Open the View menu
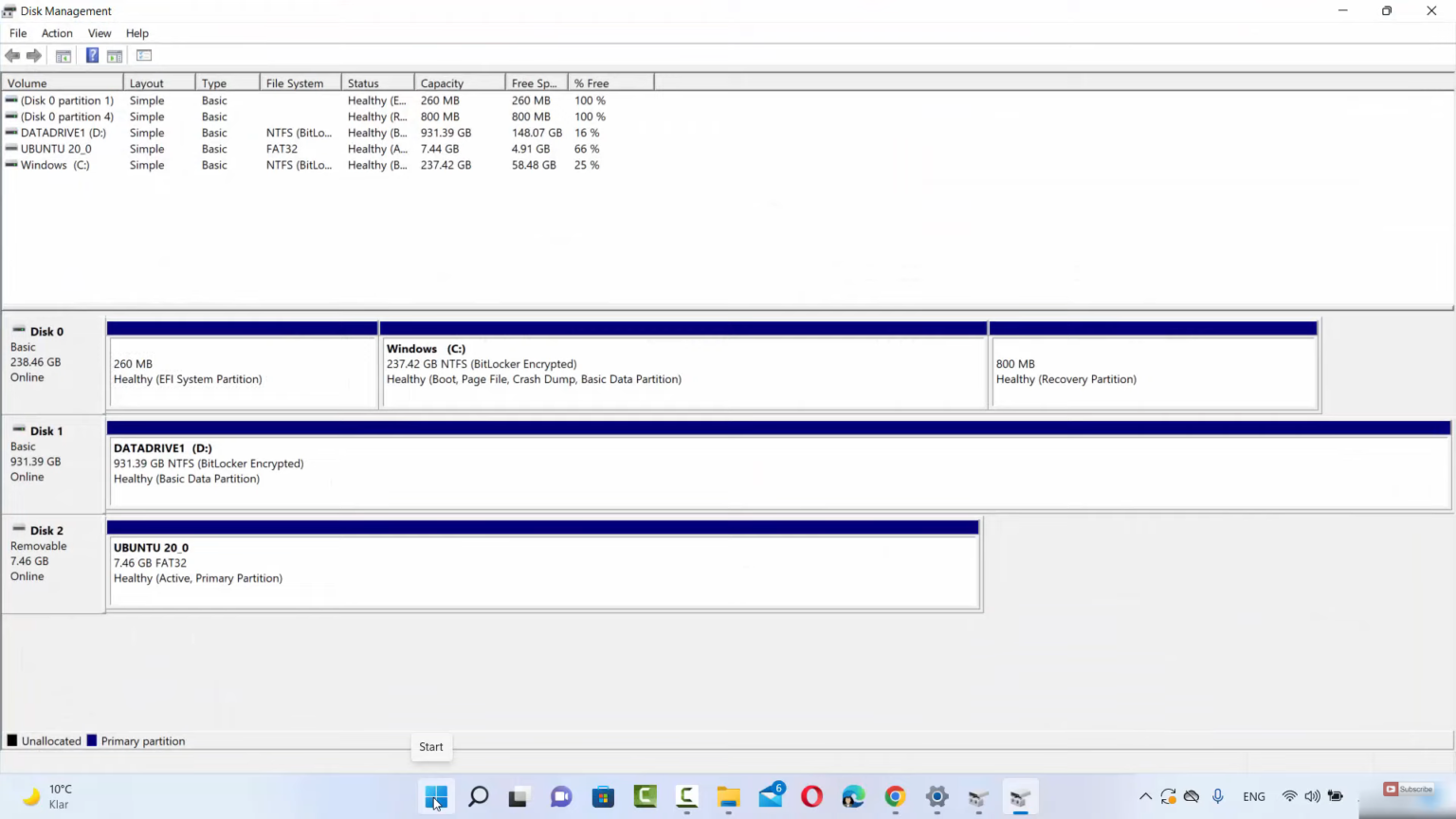 tap(100, 33)
